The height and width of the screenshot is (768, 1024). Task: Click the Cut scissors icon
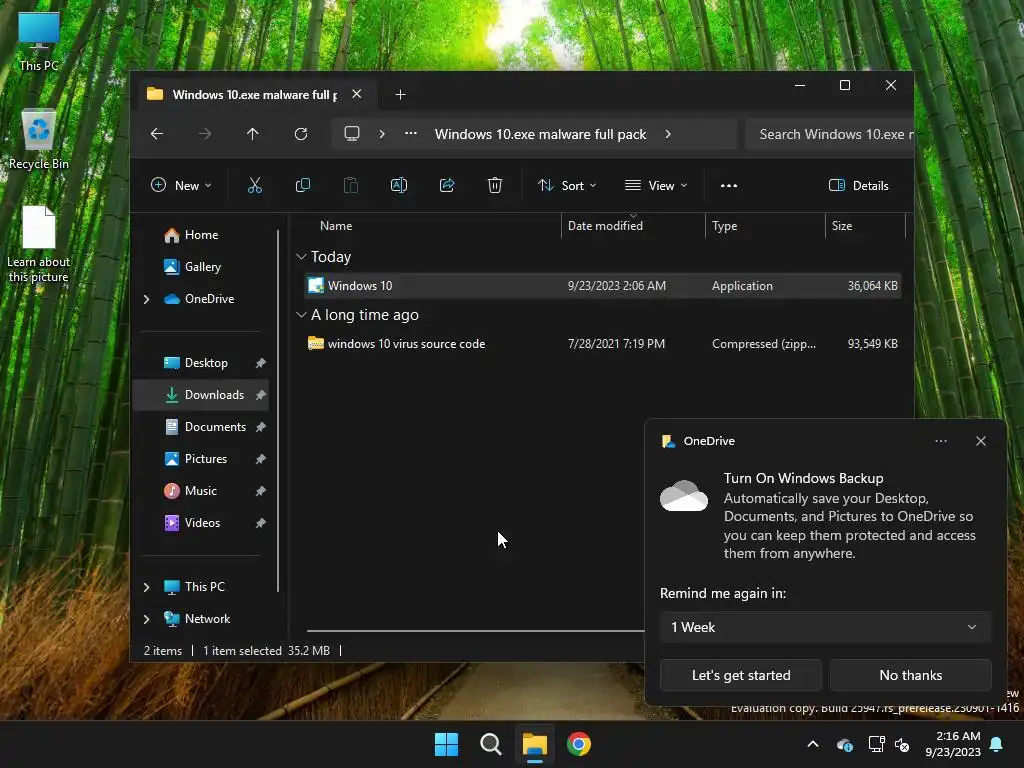pos(255,185)
